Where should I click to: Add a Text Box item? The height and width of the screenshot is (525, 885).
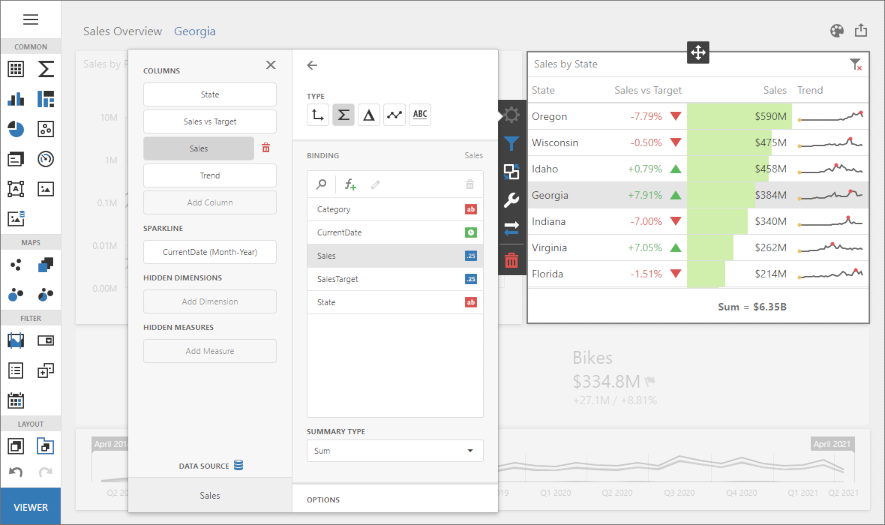(x=16, y=189)
